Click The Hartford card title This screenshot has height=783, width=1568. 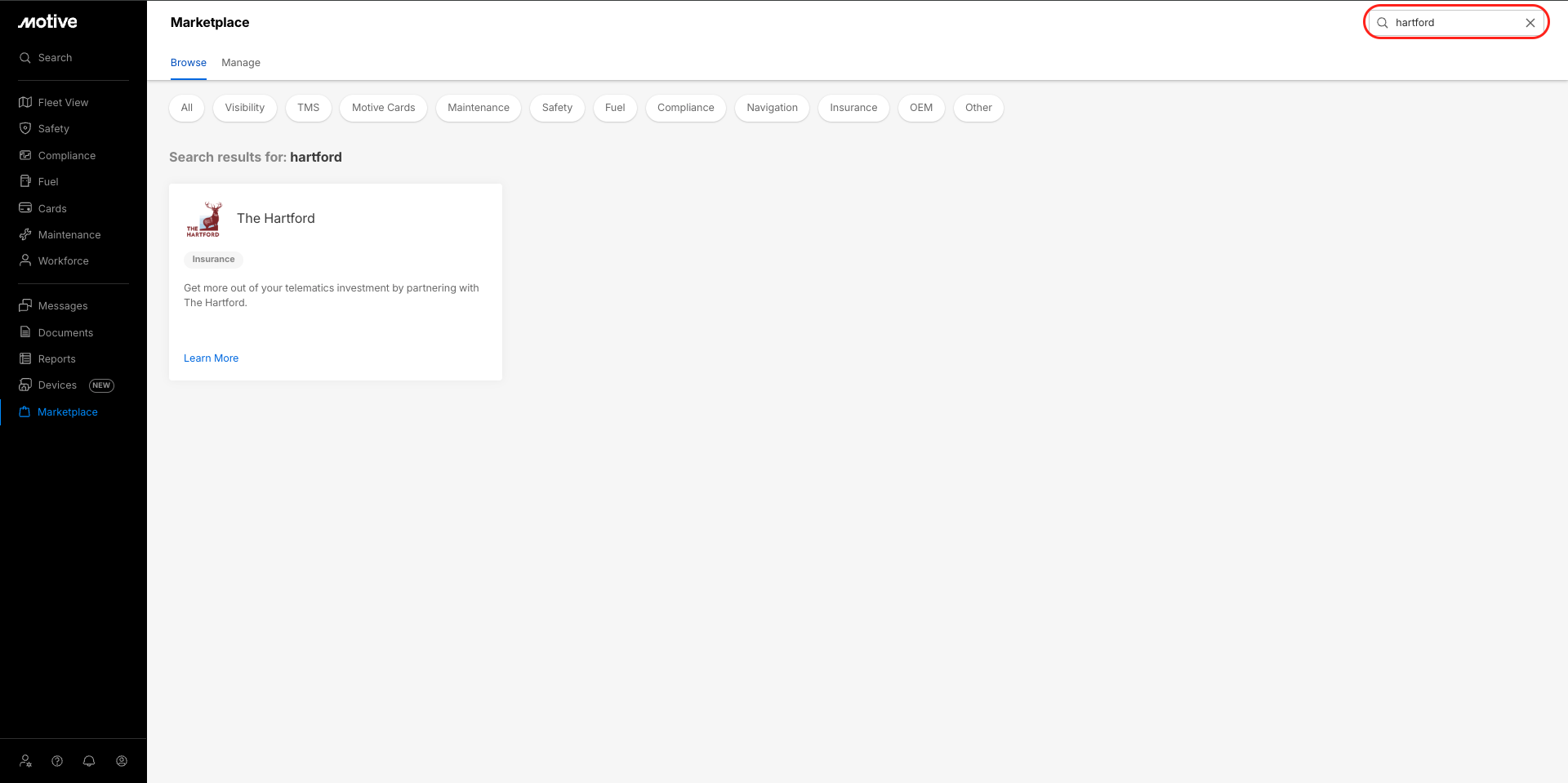click(276, 219)
